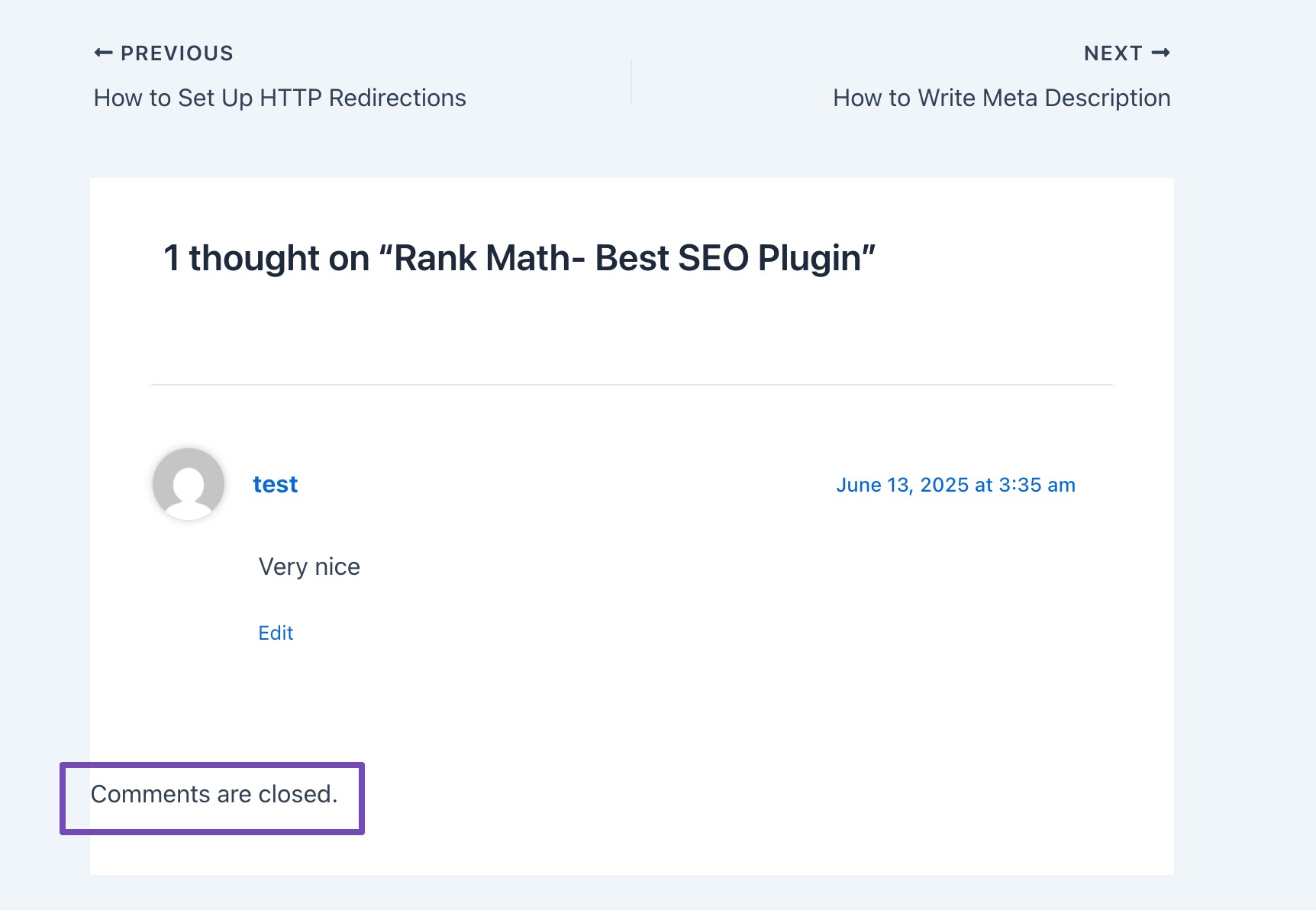The width and height of the screenshot is (1316, 910).
Task: Click the gray commenter avatar image
Action: [x=189, y=484]
